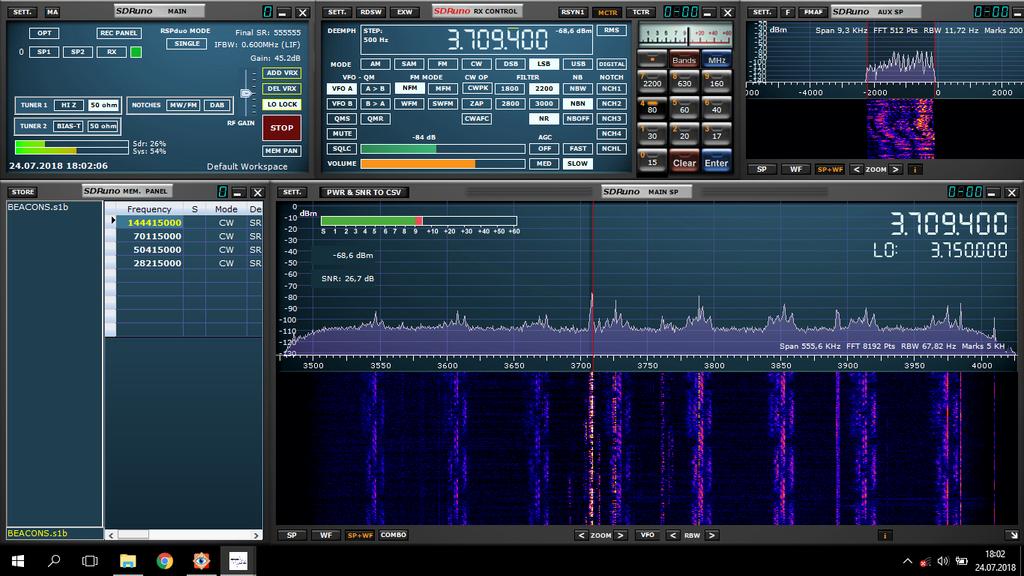Select CW mode
This screenshot has width=1024, height=576.
476,64
